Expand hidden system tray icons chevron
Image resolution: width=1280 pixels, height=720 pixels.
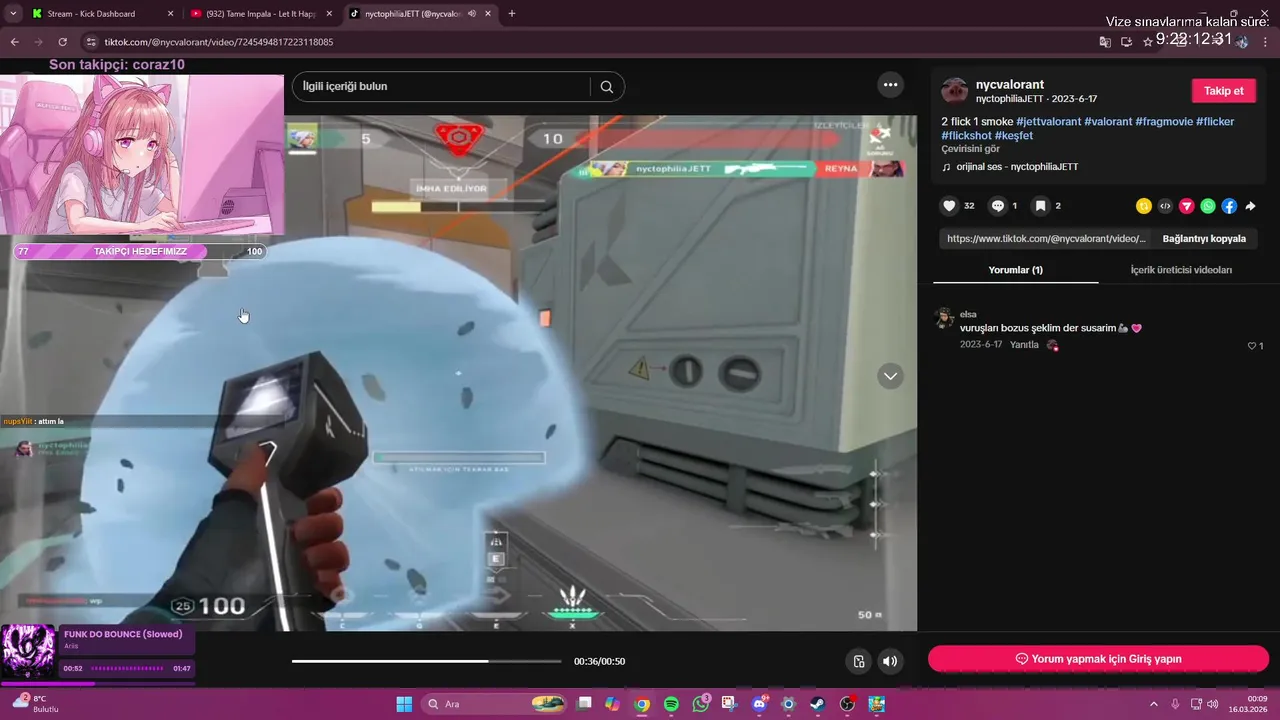(1153, 704)
